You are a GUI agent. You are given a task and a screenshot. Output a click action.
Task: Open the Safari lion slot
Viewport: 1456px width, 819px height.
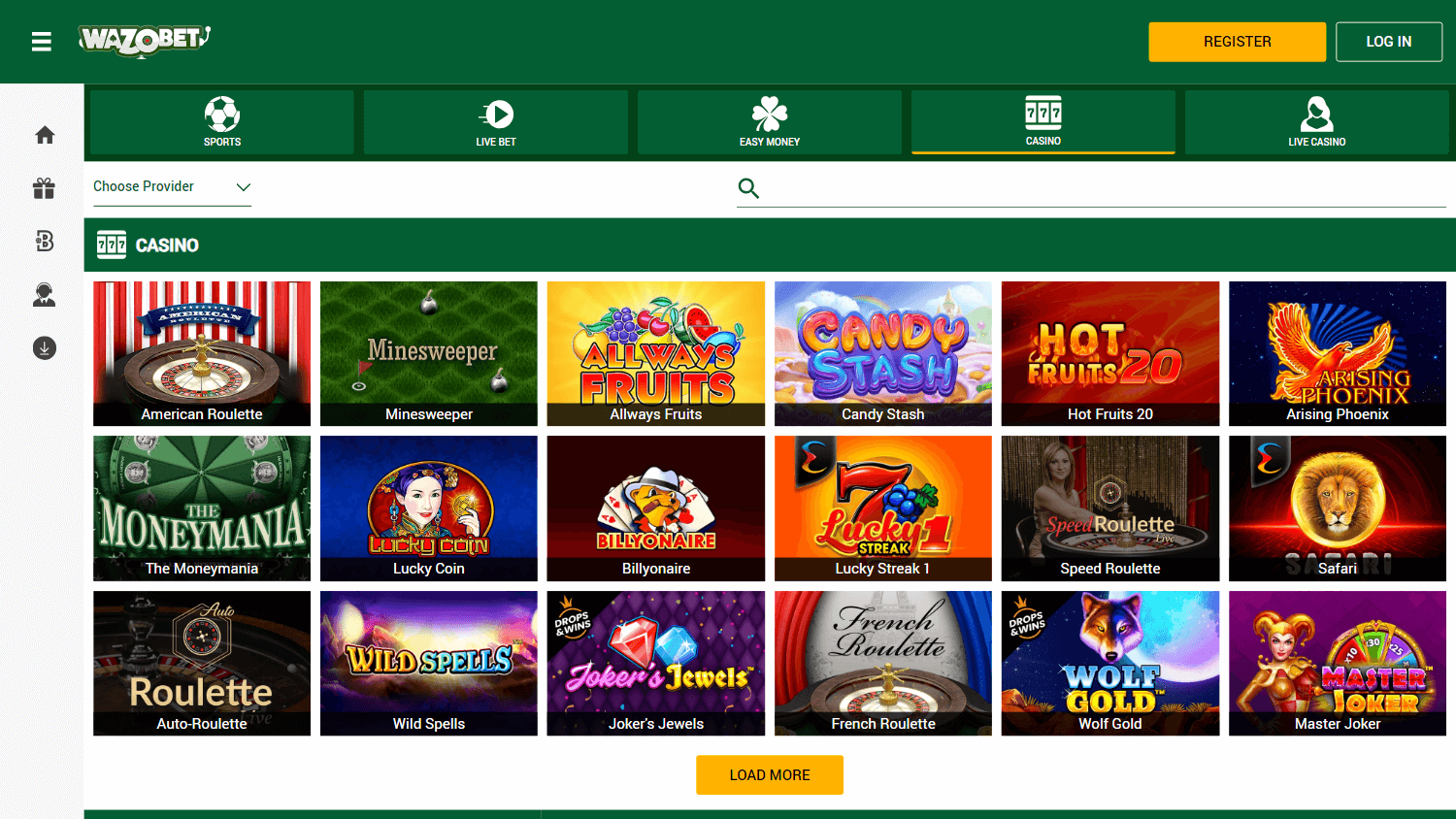tap(1338, 508)
